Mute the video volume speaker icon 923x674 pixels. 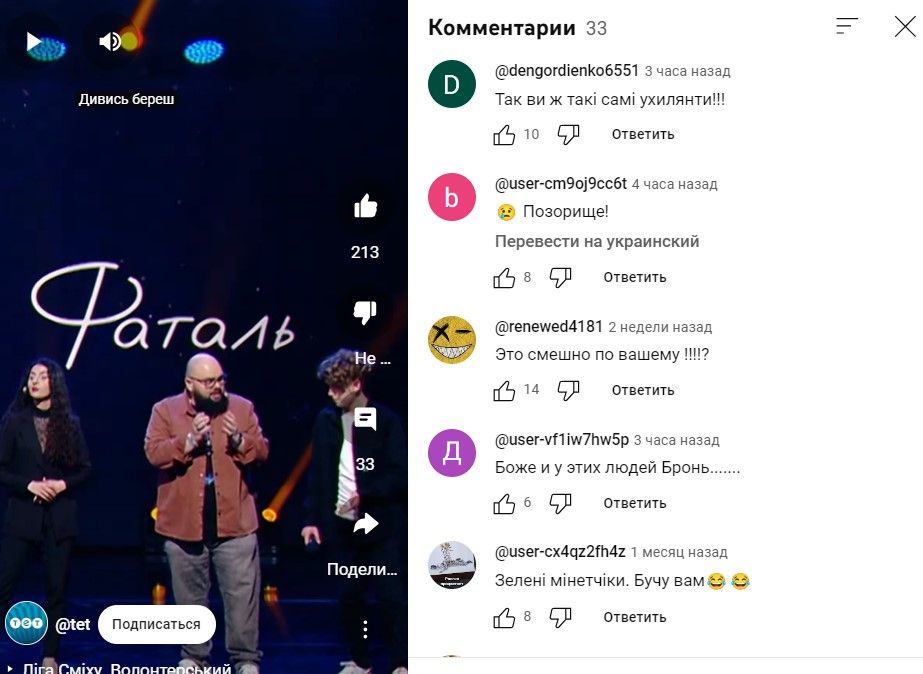tap(109, 42)
